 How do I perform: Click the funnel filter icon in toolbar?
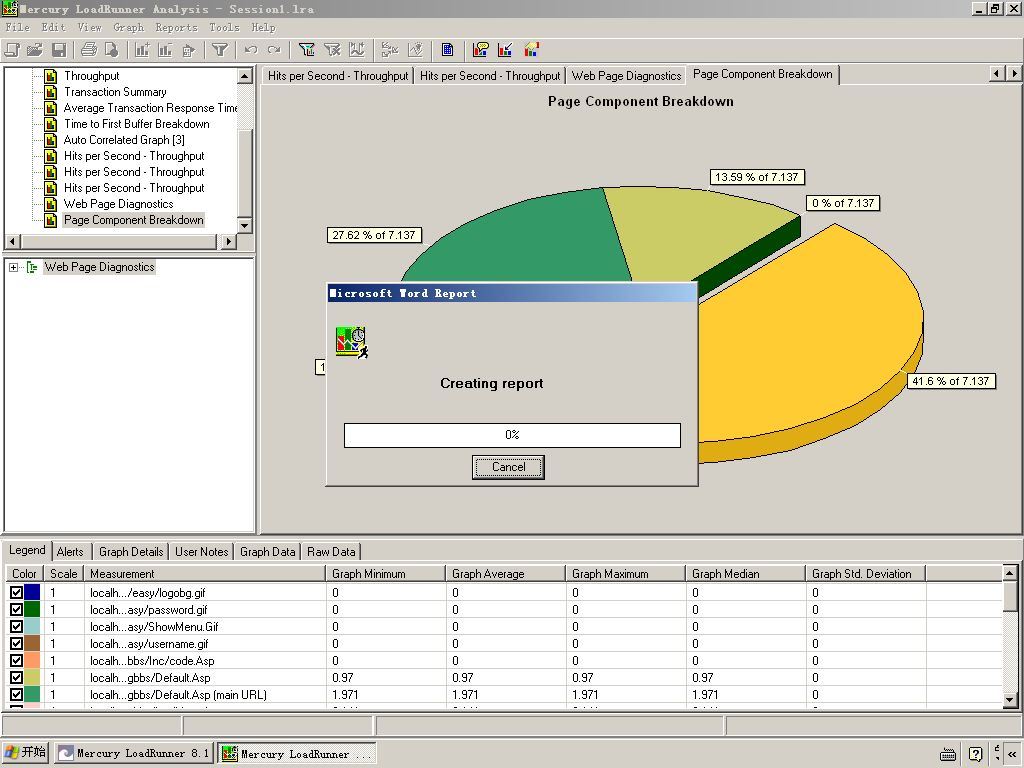[220, 50]
